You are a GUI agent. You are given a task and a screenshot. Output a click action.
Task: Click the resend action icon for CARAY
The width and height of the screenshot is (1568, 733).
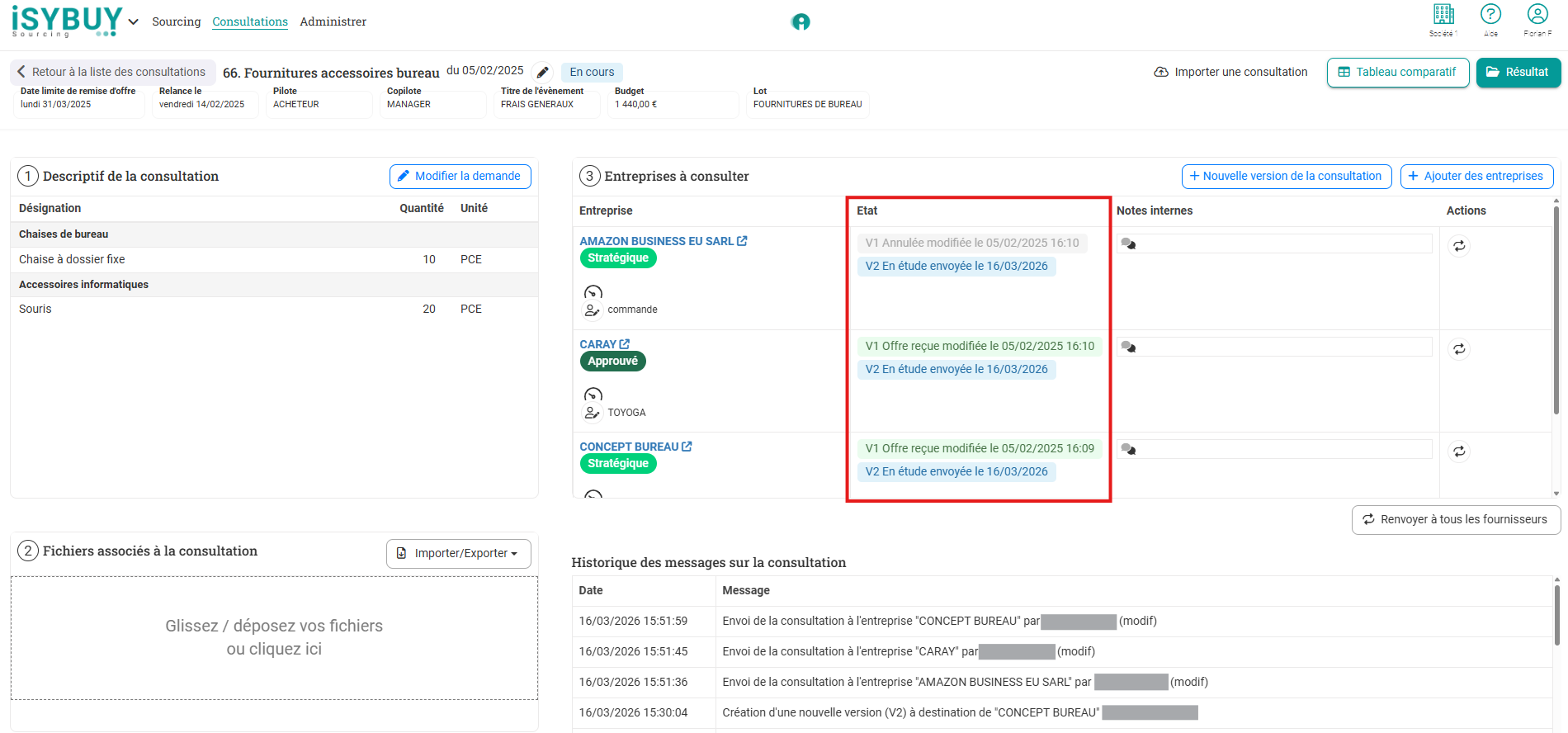click(x=1459, y=349)
